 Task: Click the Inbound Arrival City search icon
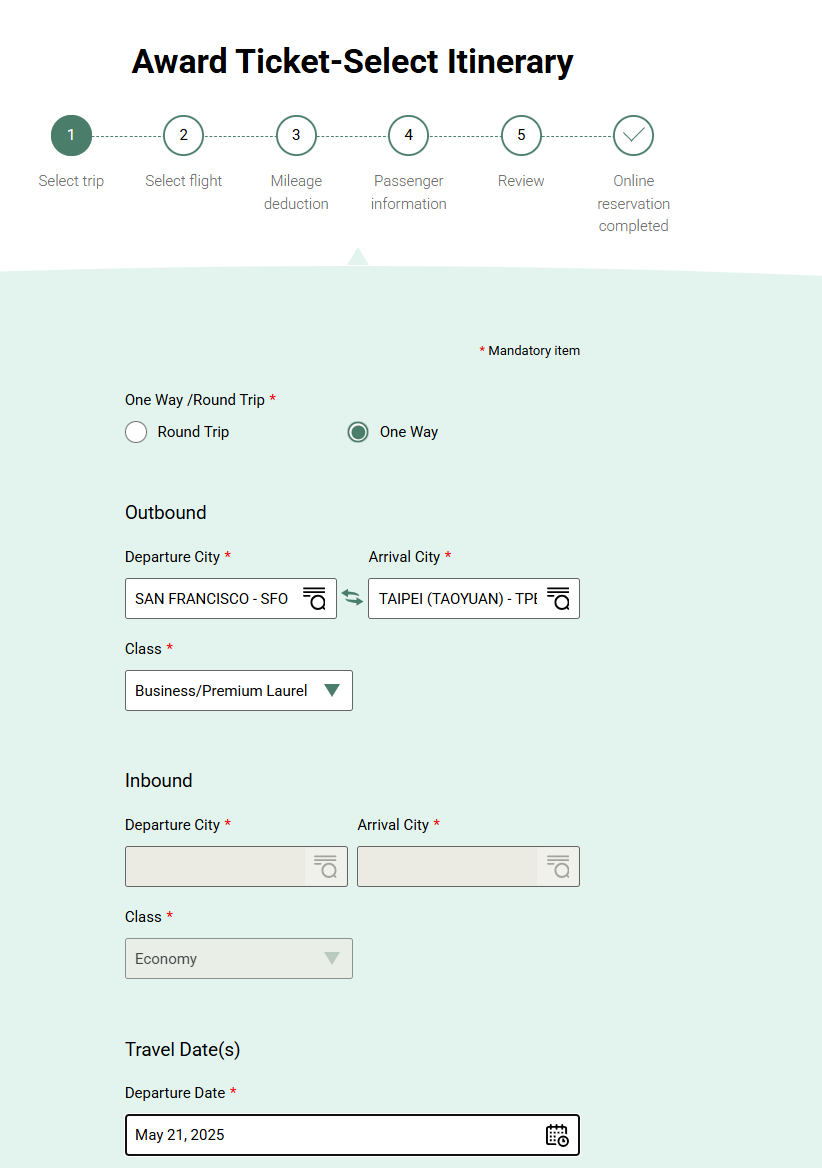tap(558, 866)
